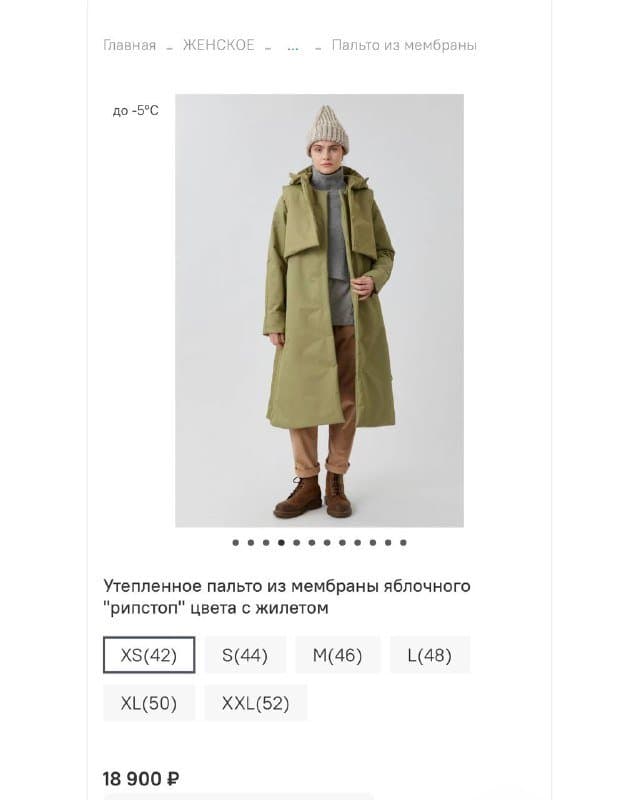Screen dimensions: 639x800
Task: Jump to second gallery dot
Action: click(x=251, y=542)
